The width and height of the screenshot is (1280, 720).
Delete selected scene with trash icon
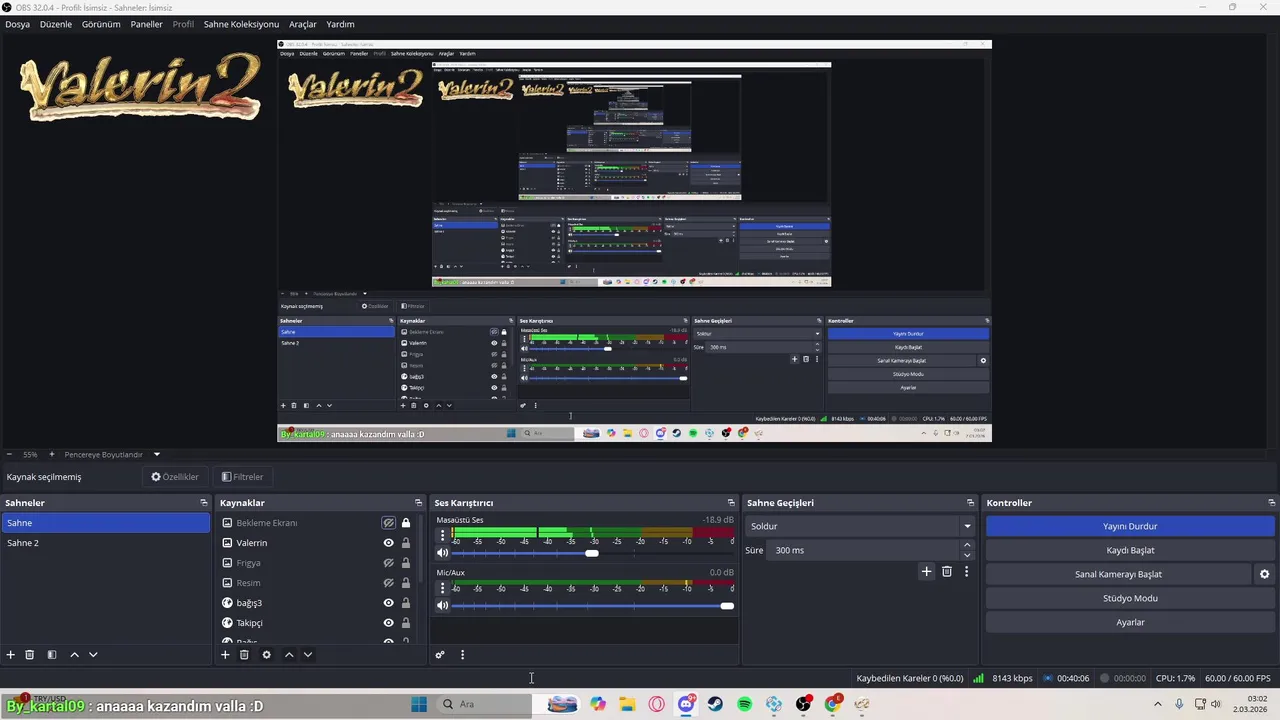coord(30,655)
